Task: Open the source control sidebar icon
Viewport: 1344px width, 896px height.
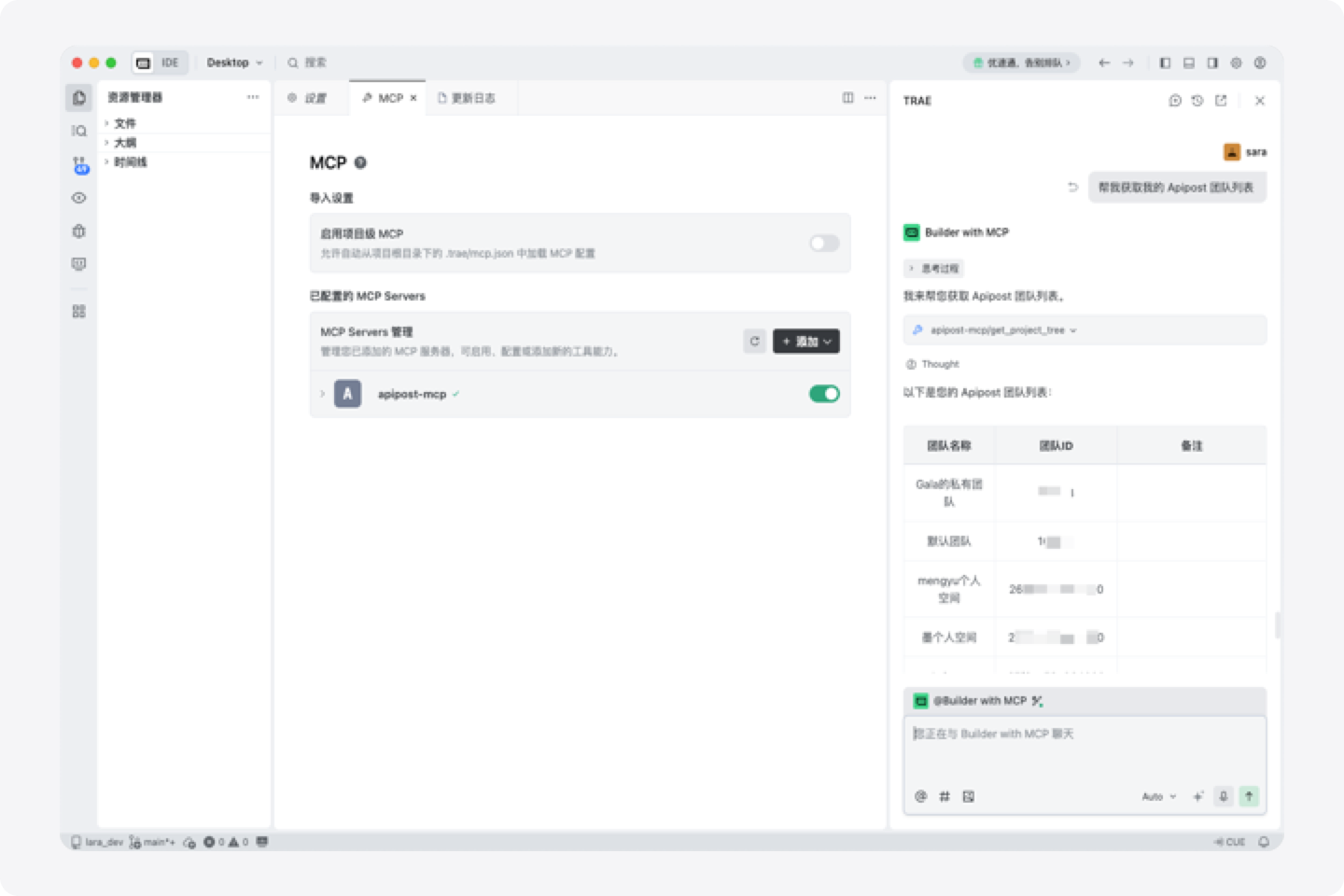Action: [79, 164]
